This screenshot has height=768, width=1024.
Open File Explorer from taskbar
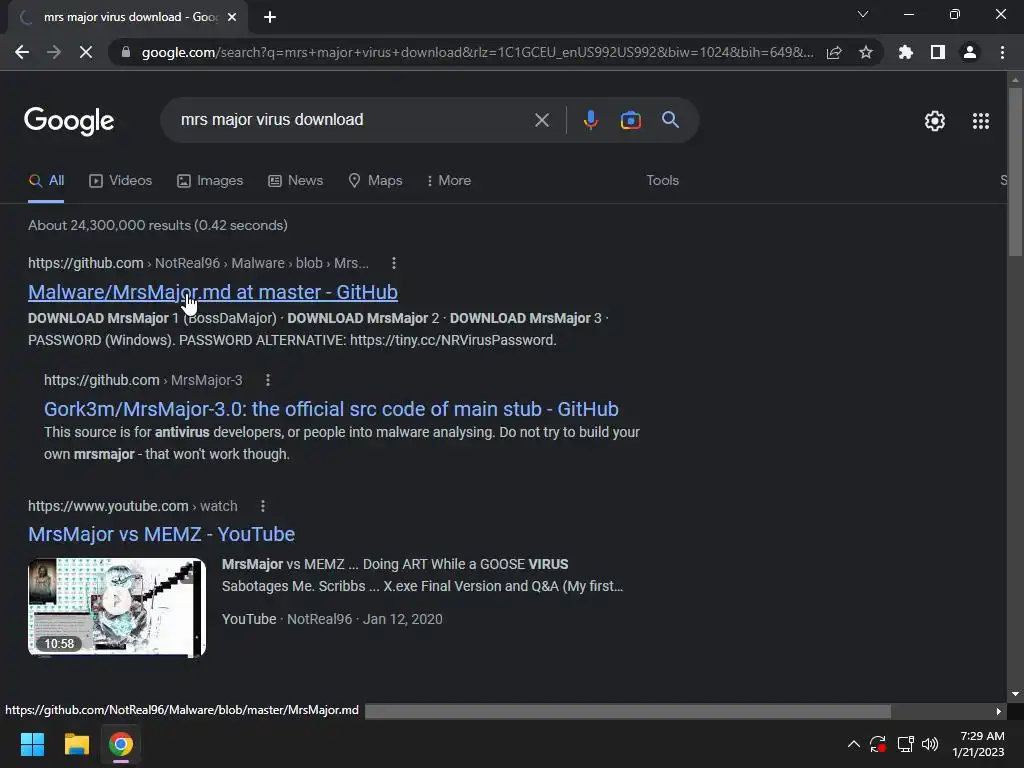pos(76,744)
